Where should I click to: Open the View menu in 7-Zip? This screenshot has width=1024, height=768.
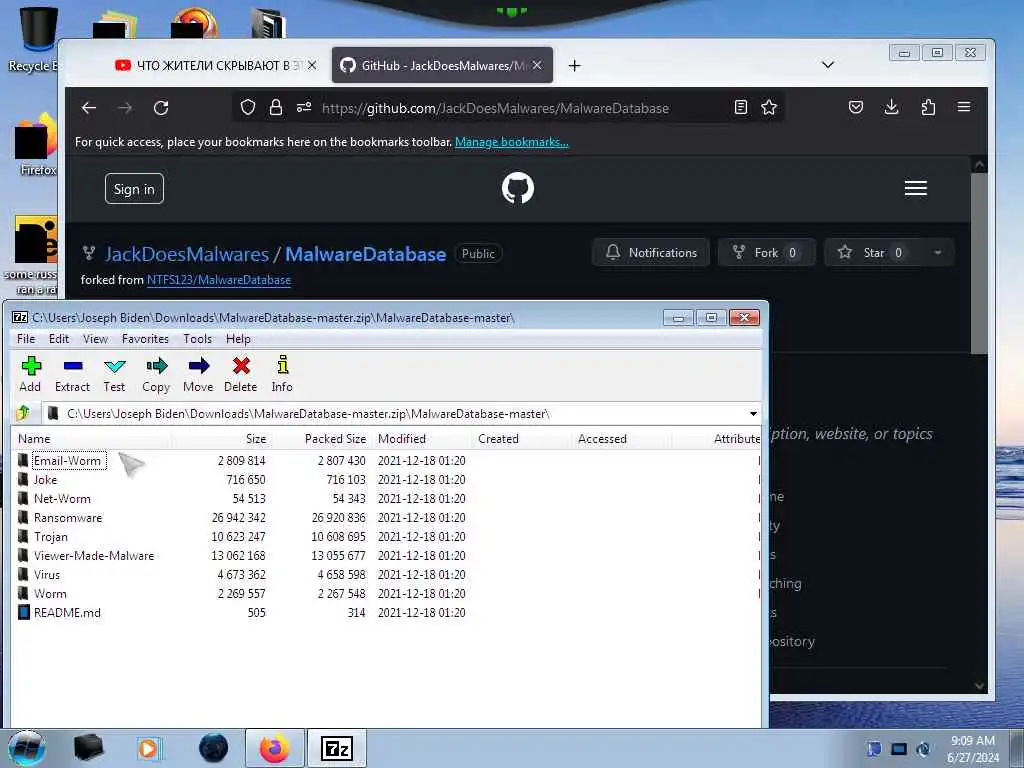[95, 338]
